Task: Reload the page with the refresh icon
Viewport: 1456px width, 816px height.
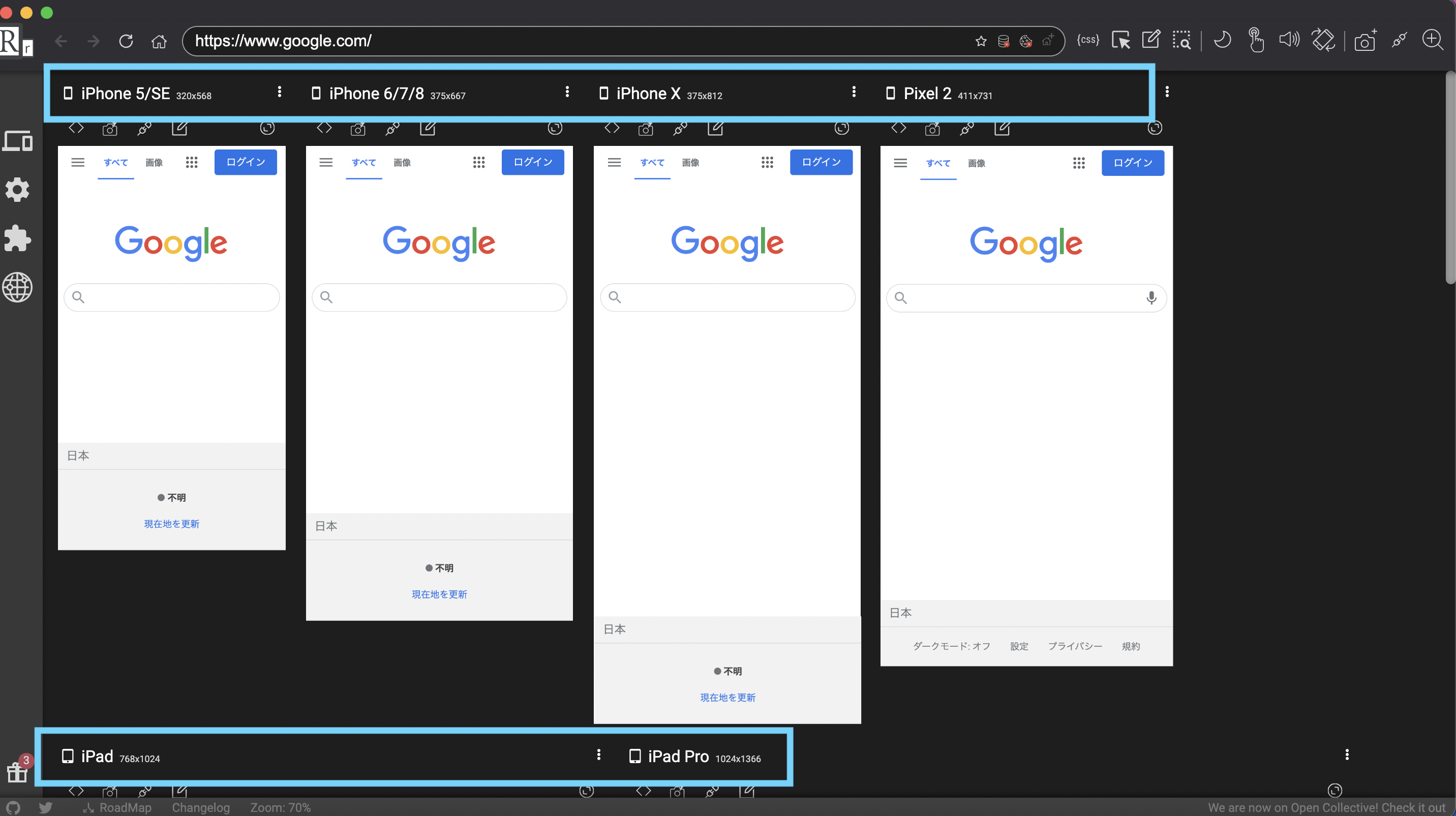Action: tap(126, 41)
